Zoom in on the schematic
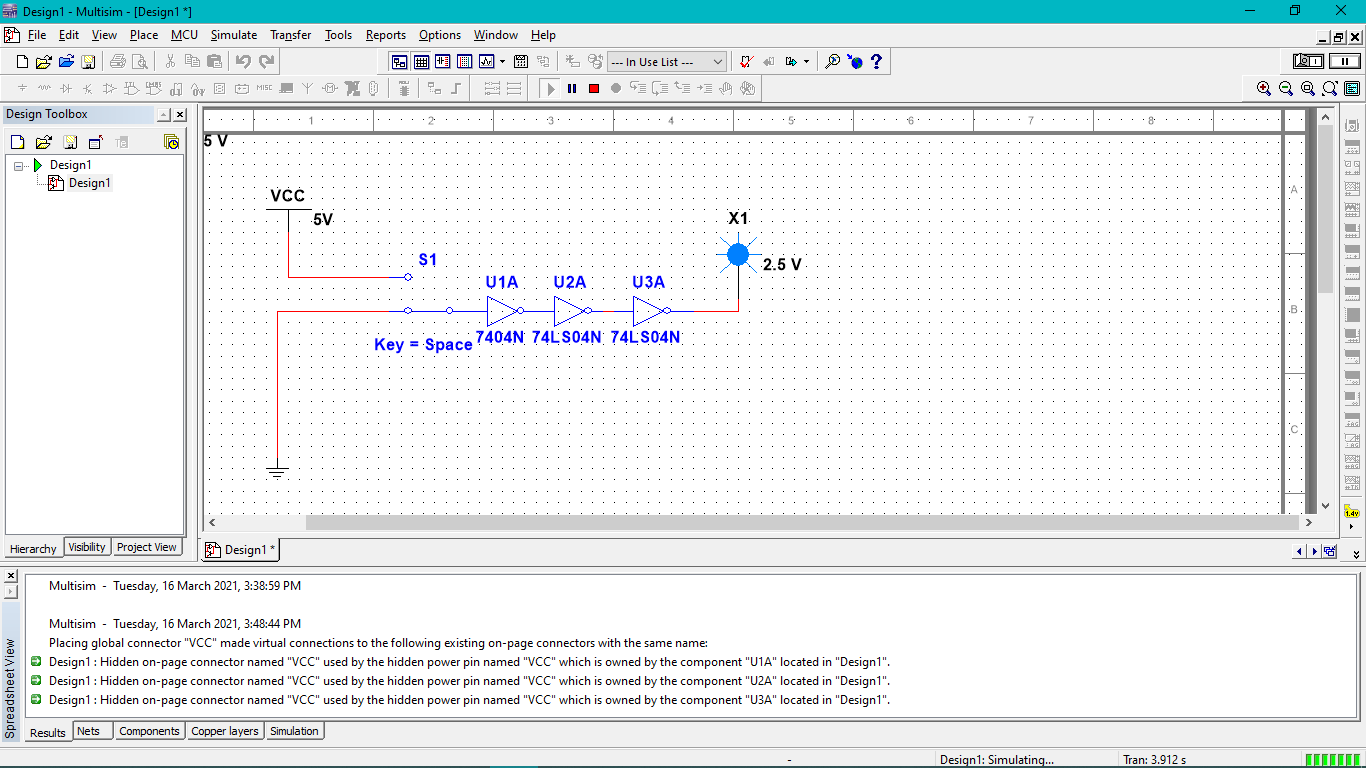The width and height of the screenshot is (1366, 768). click(x=1264, y=88)
